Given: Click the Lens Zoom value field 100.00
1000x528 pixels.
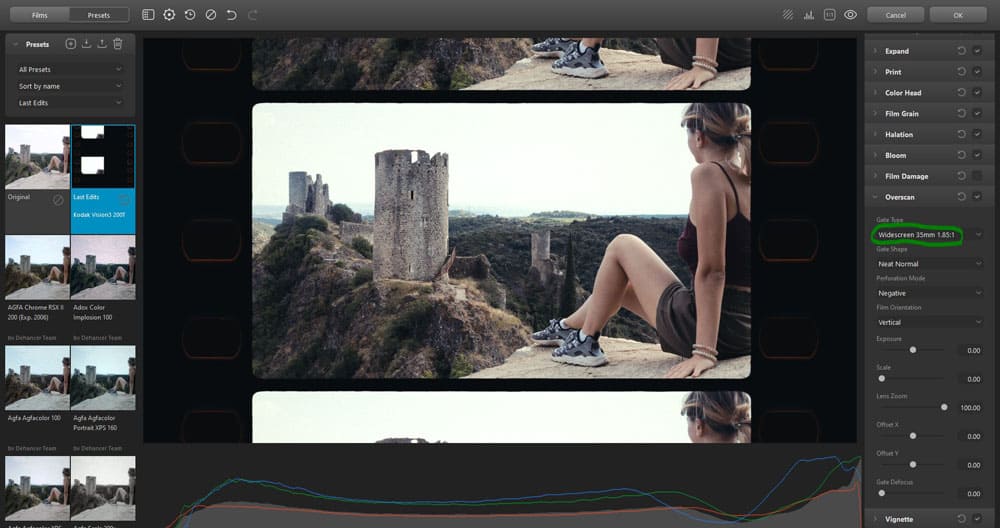Looking at the screenshot, I should click(970, 407).
